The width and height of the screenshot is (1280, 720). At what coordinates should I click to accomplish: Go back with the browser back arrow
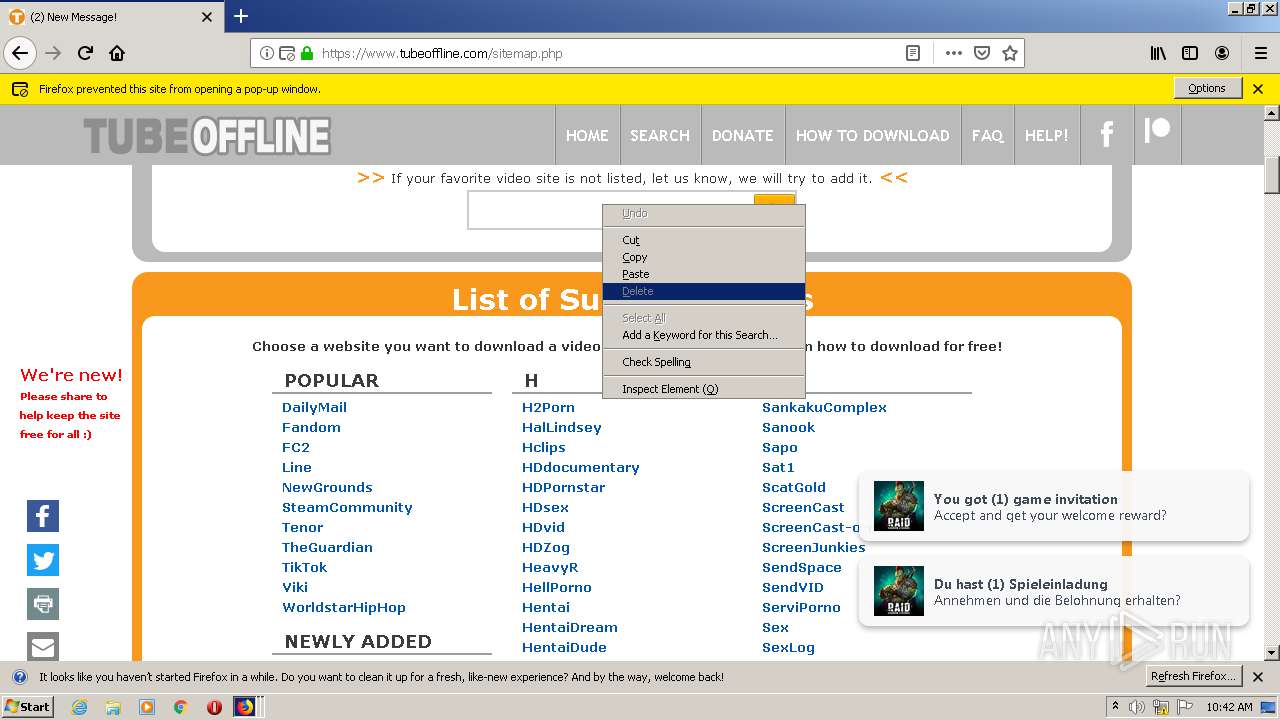[20, 53]
